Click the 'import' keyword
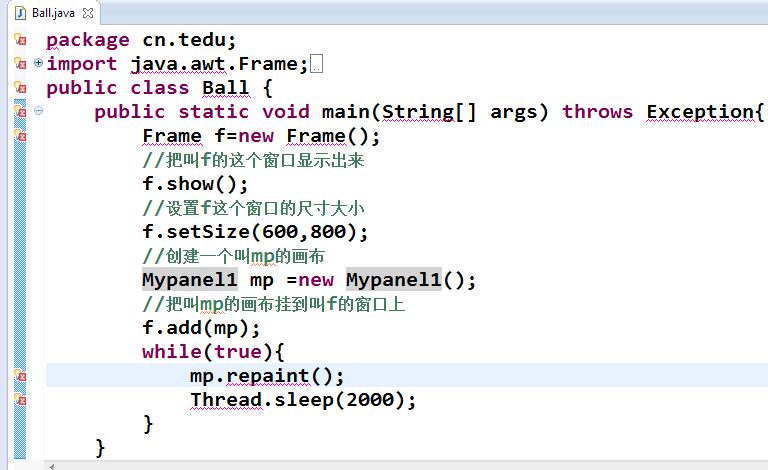The image size is (768, 470). 82,64
